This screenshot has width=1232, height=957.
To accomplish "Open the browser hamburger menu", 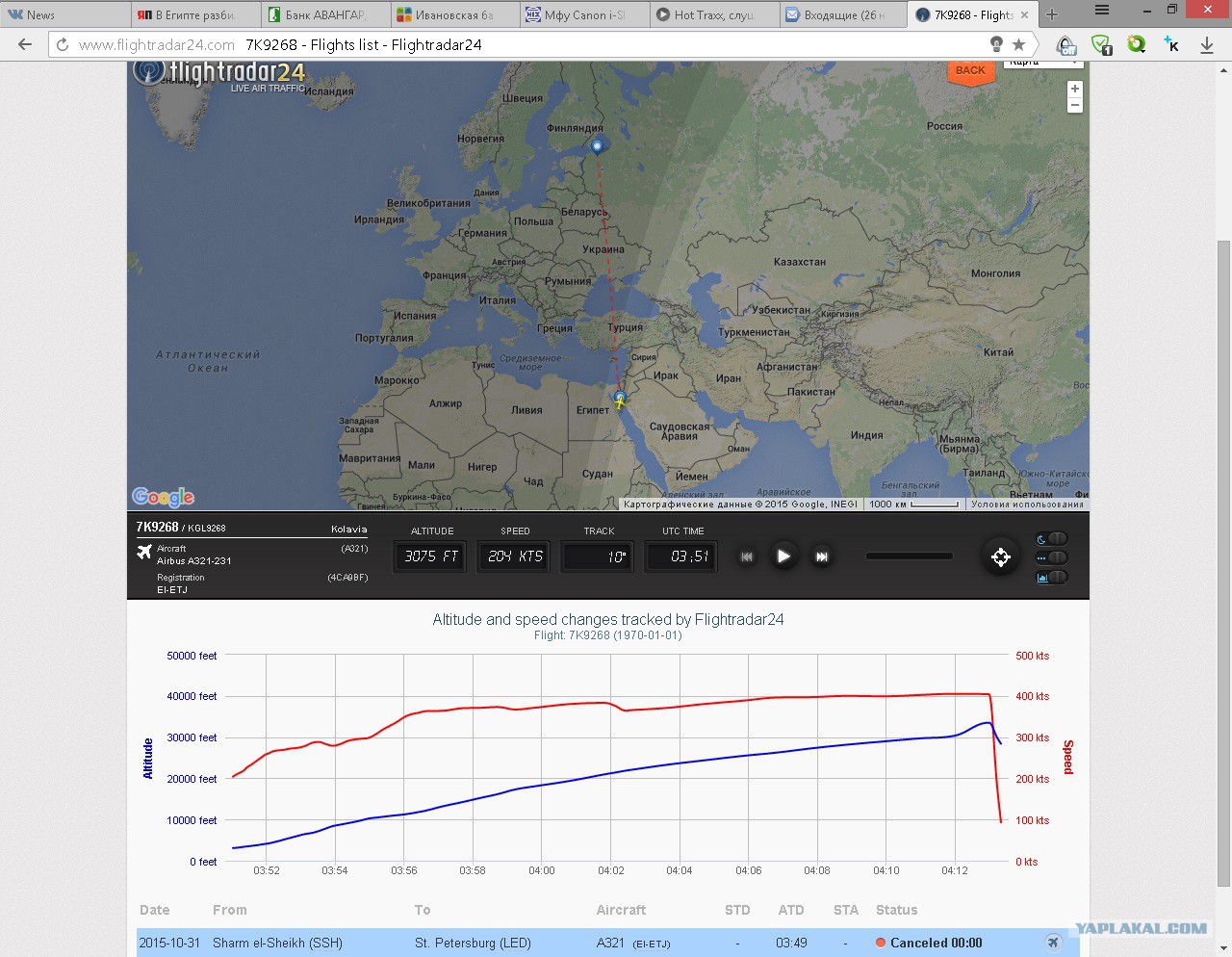I will 1102,10.
